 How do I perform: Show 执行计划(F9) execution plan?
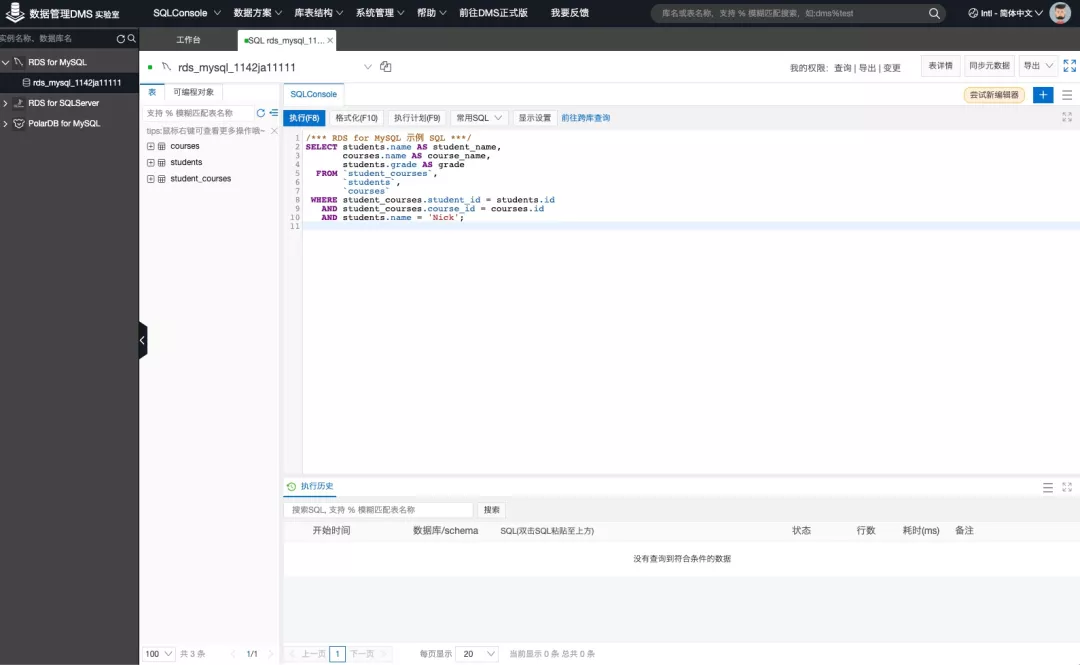point(417,118)
